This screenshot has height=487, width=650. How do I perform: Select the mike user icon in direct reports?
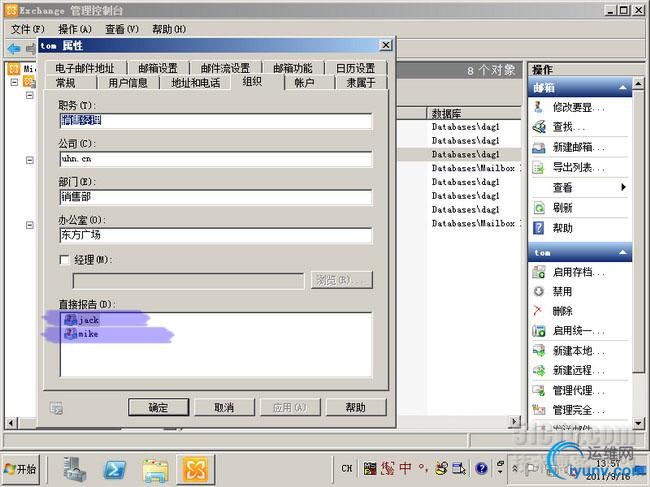70,334
